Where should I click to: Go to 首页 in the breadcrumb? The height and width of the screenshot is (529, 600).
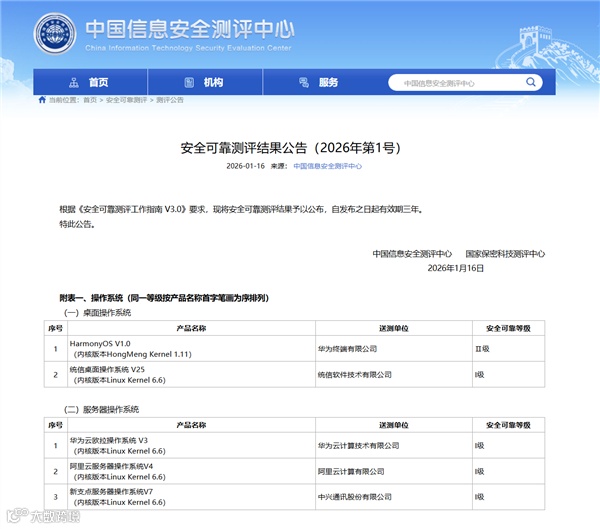click(90, 100)
